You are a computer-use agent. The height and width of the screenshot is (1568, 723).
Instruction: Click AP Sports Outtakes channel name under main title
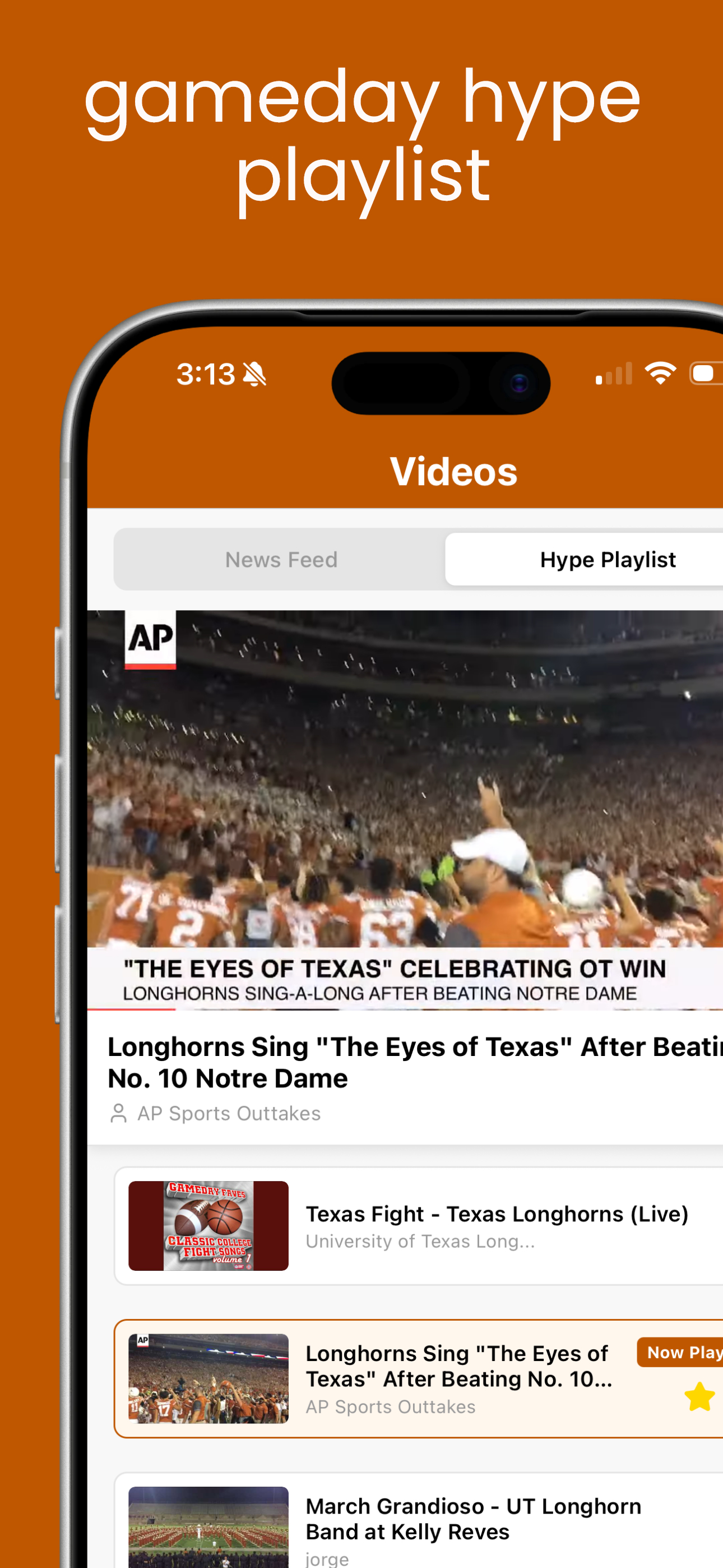[229, 1113]
